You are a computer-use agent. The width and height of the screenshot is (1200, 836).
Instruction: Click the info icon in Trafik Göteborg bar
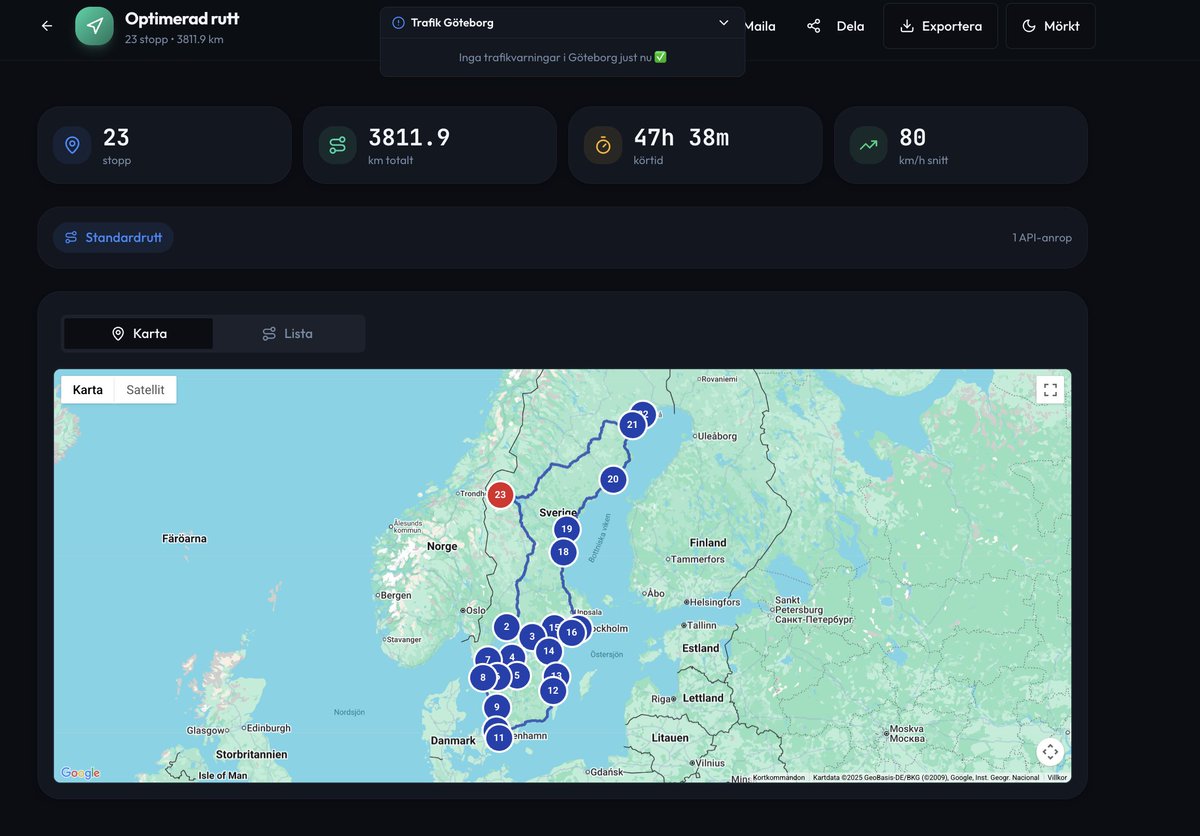(397, 22)
